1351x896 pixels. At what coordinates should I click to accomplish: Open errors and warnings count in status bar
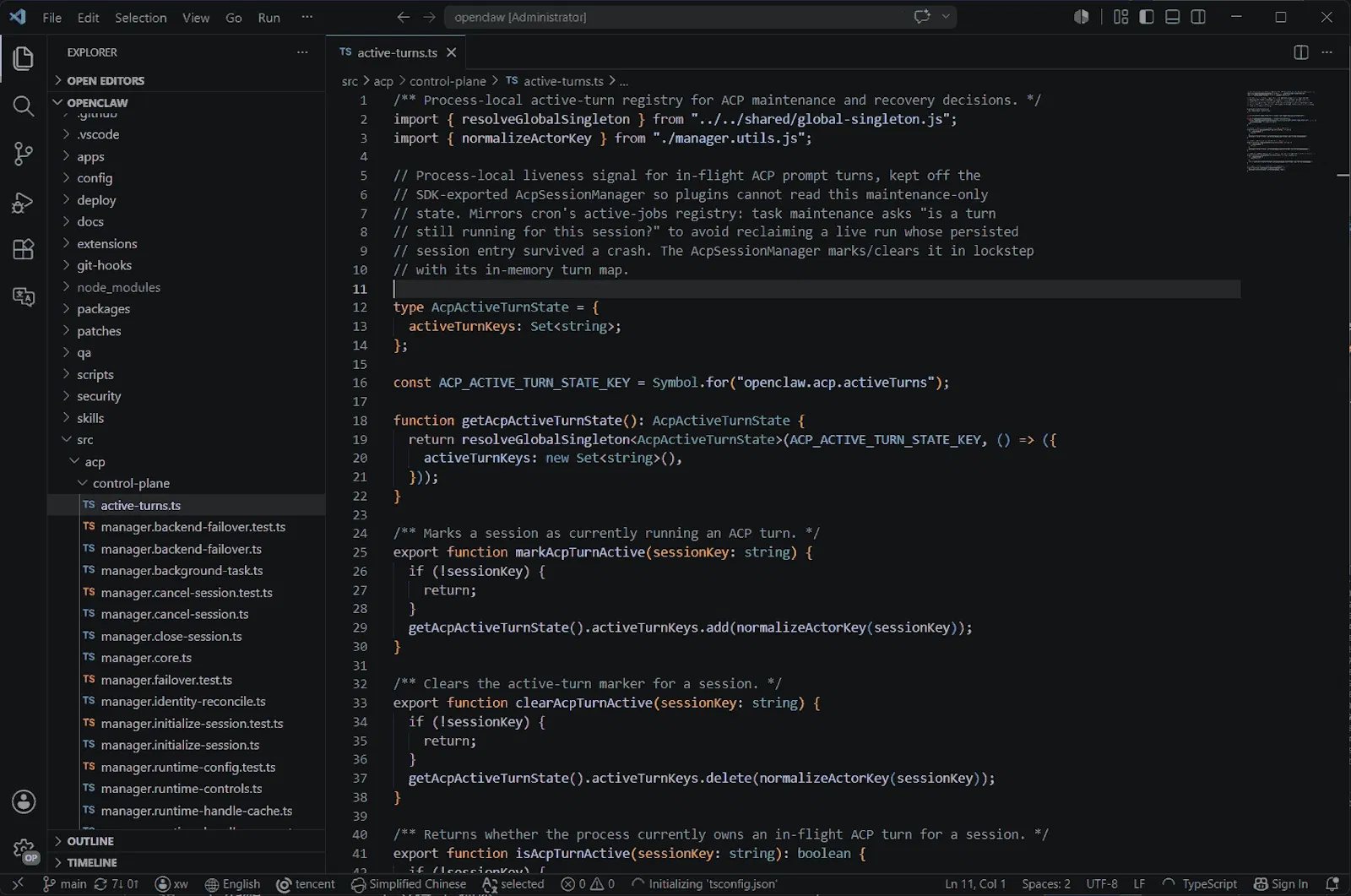[x=589, y=884]
